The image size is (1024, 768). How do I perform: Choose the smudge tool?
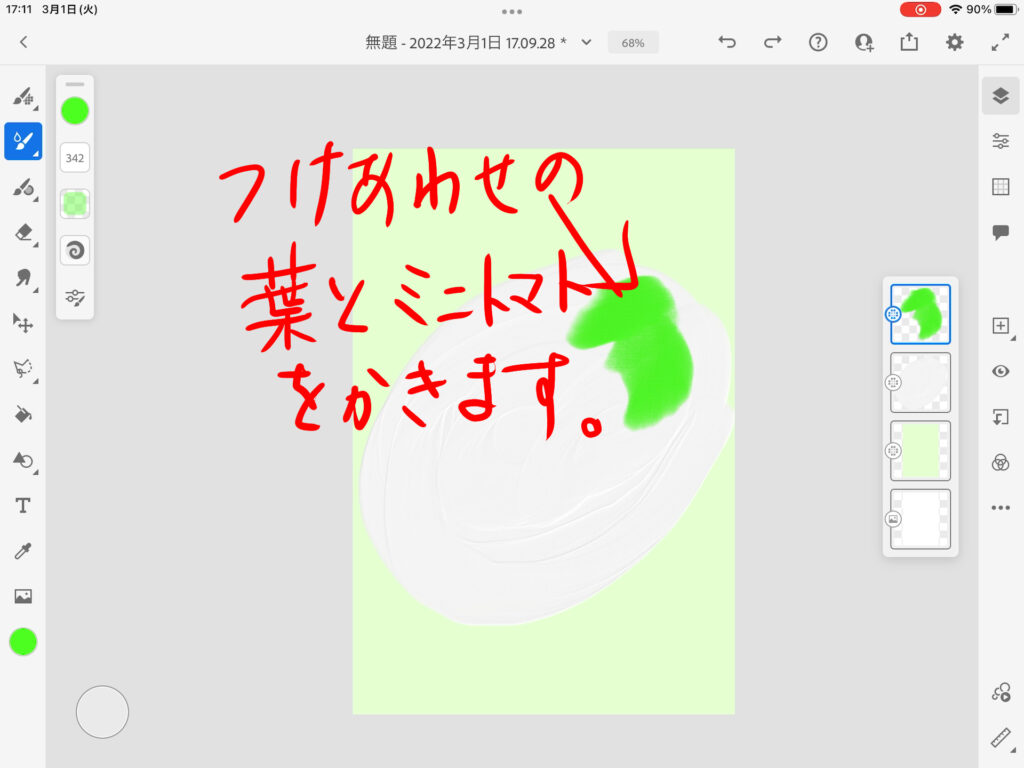pyautogui.click(x=22, y=278)
